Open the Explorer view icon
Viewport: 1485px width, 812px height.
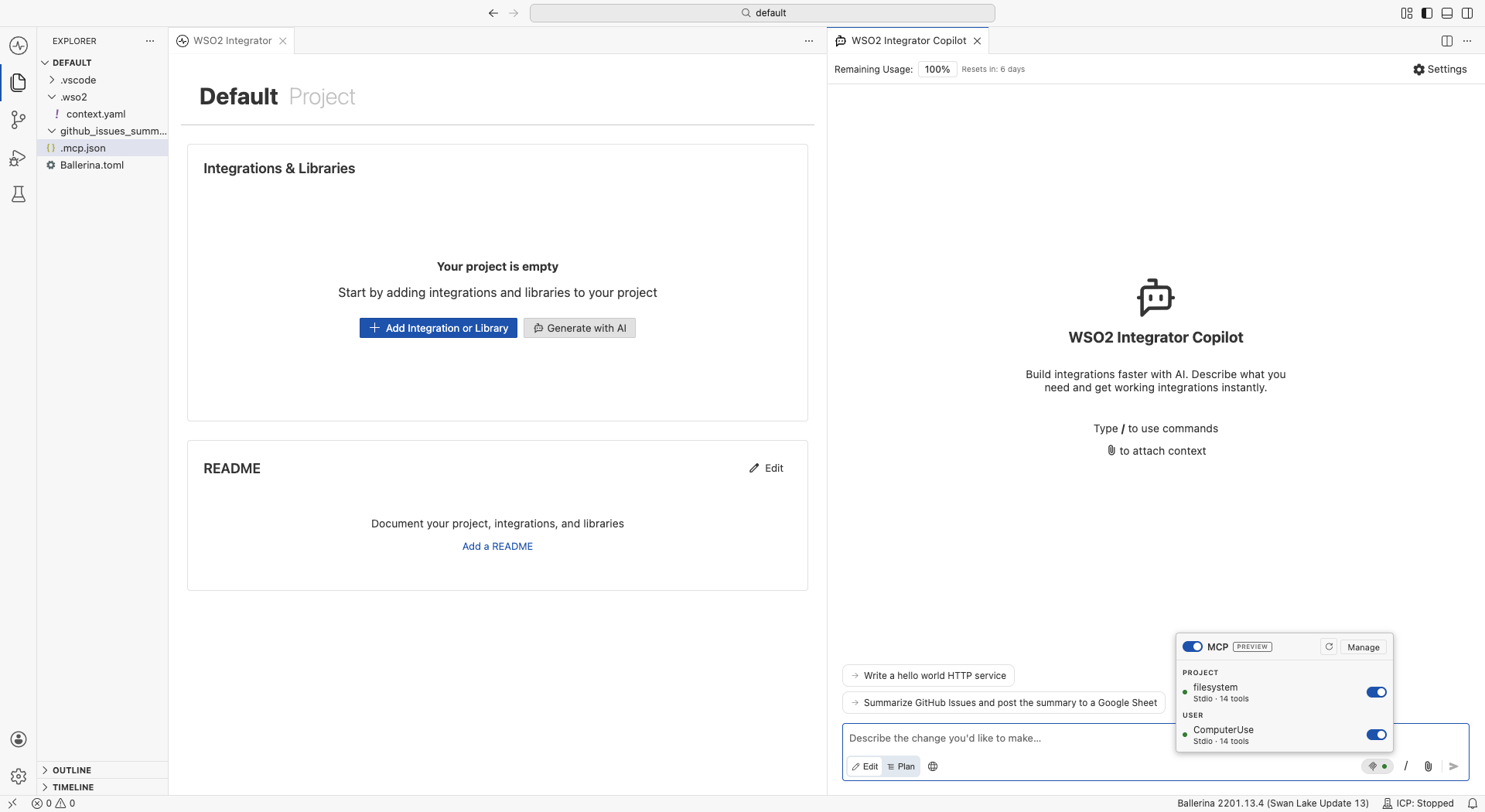tap(19, 82)
